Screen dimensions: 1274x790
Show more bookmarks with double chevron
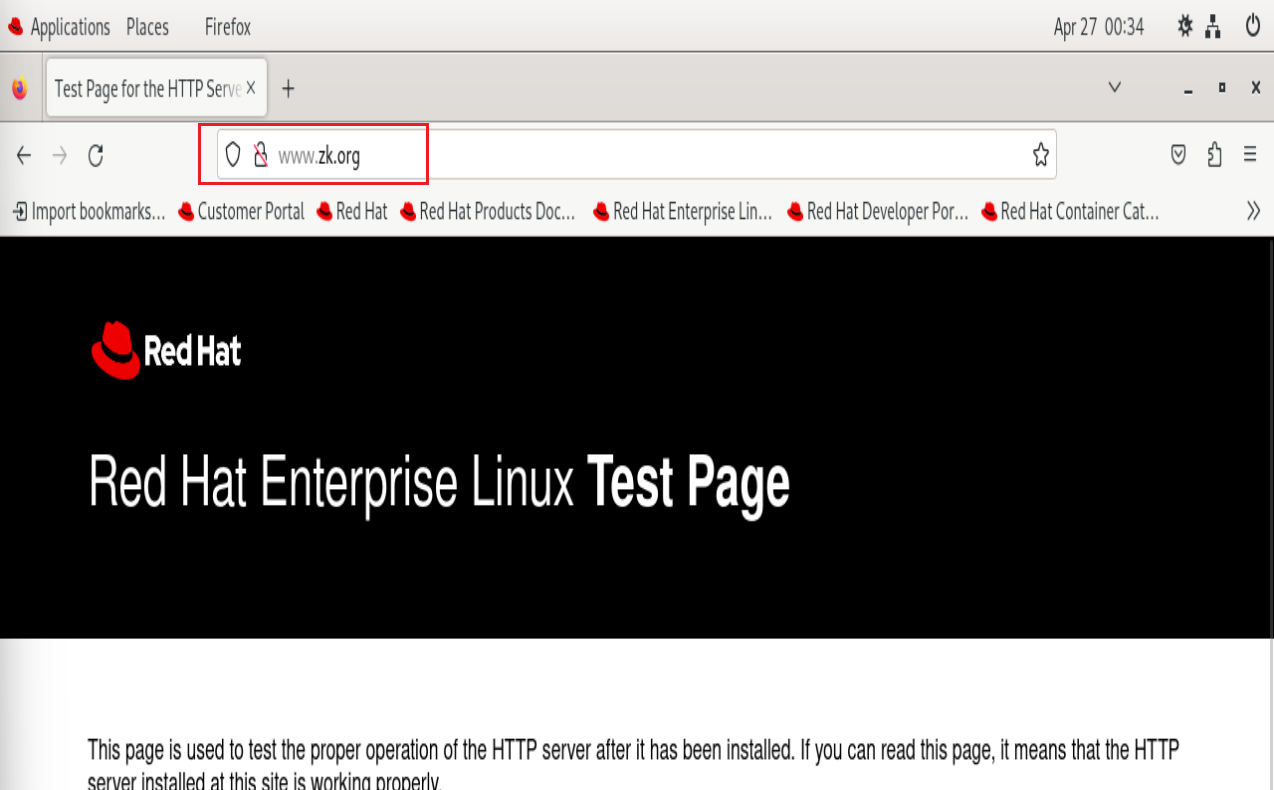point(1253,211)
